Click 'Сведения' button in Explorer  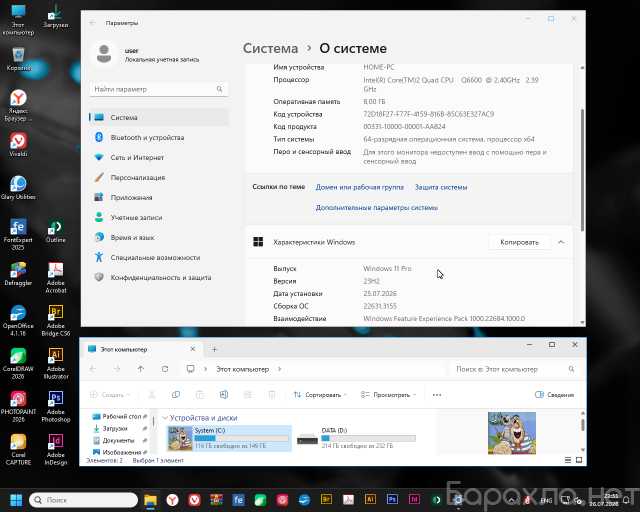point(554,395)
